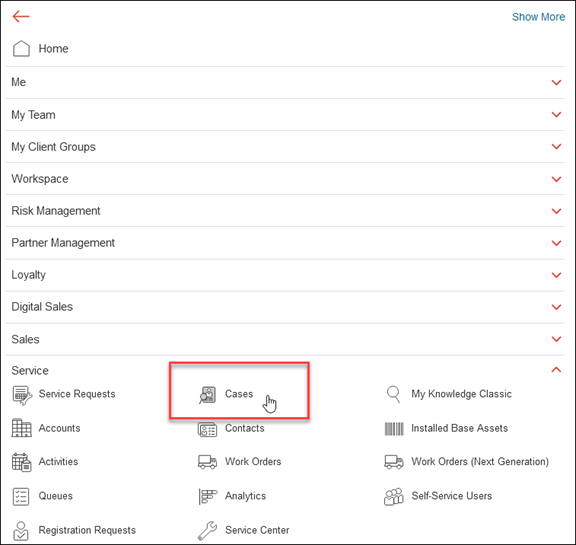Click the Show More link
This screenshot has height=545, width=576.
pyautogui.click(x=539, y=17)
